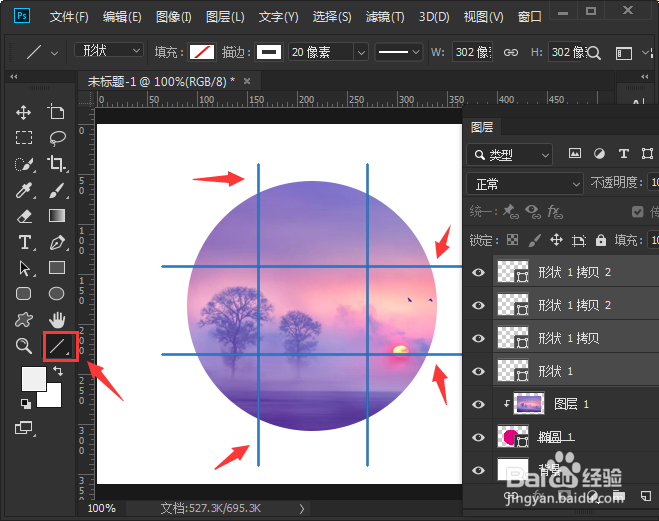
Task: Click the 描边 stroke color swatch
Action: (269, 52)
